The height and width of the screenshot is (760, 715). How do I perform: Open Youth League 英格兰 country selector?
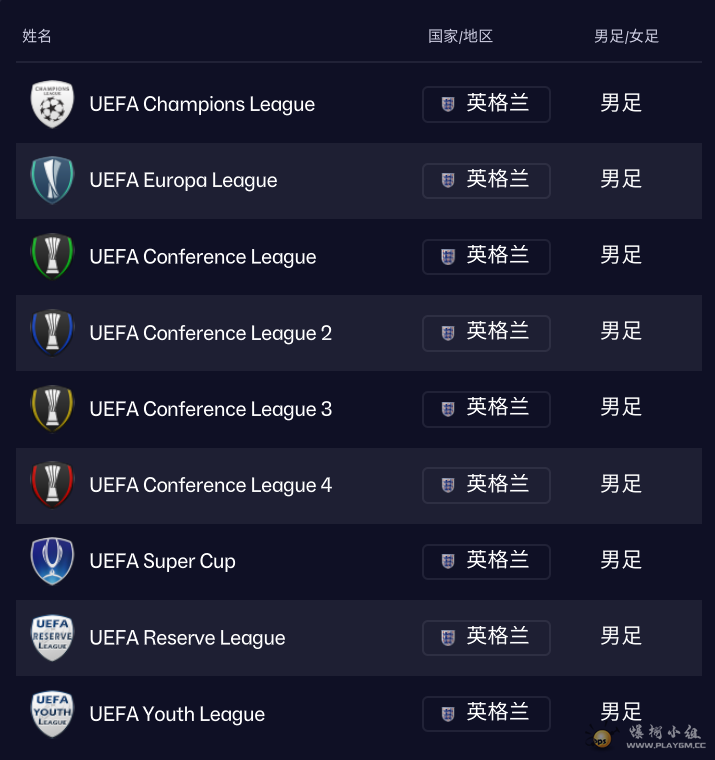(486, 714)
